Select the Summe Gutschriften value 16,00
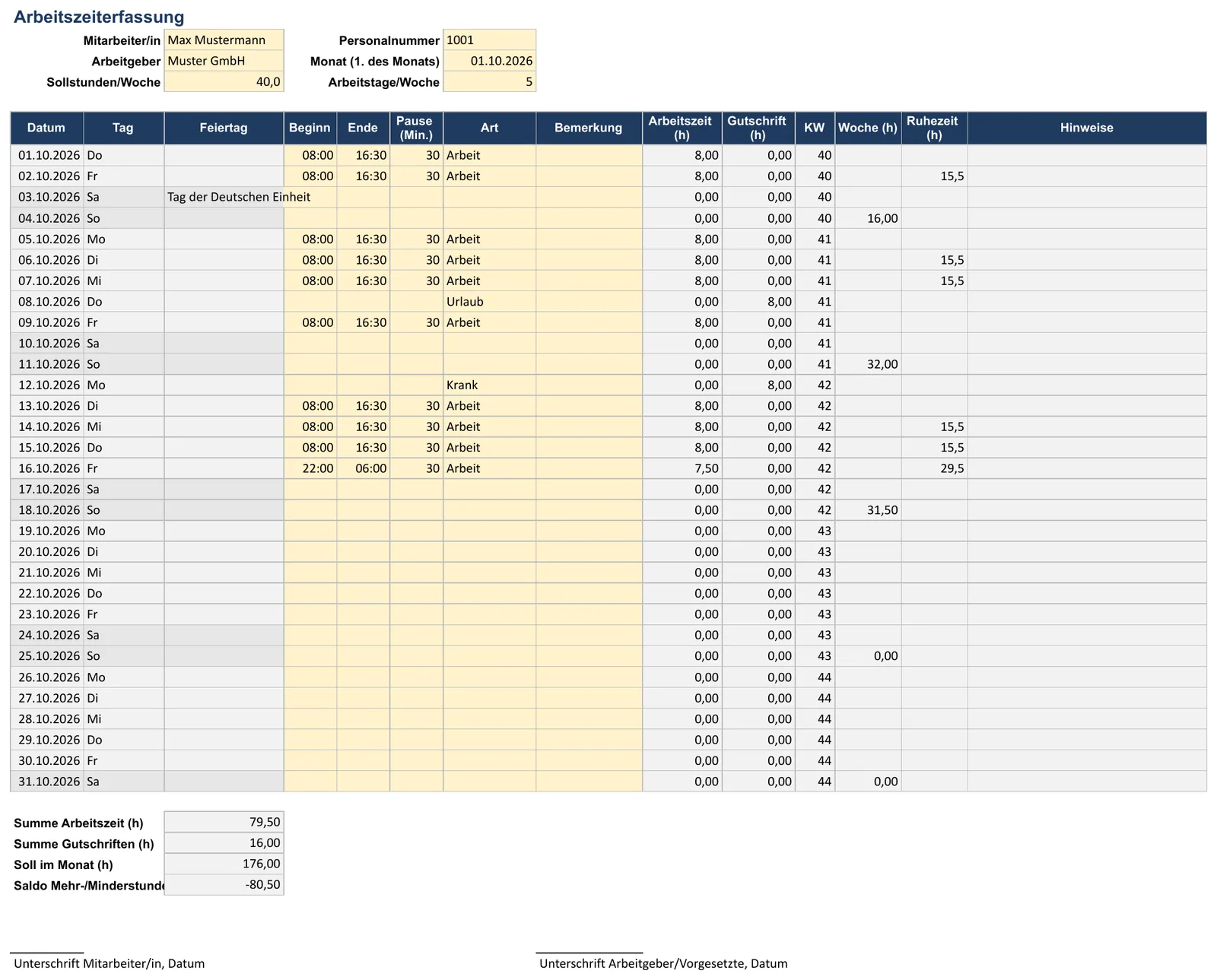 [x=224, y=842]
